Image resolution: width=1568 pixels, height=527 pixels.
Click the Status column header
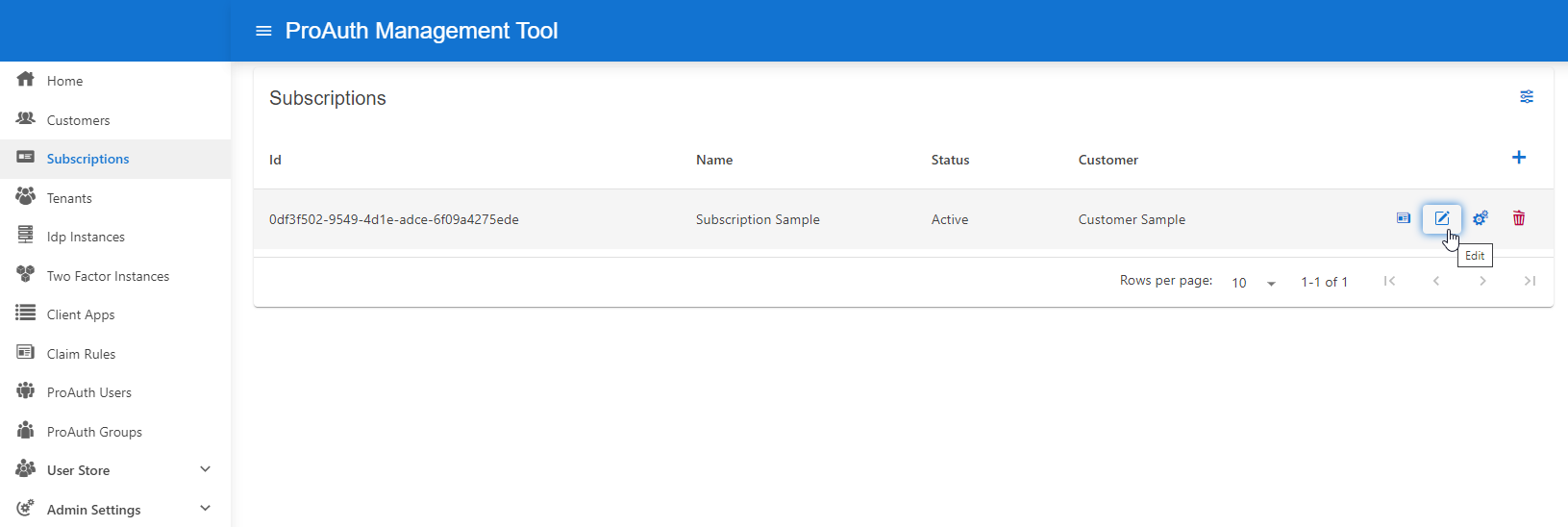950,160
